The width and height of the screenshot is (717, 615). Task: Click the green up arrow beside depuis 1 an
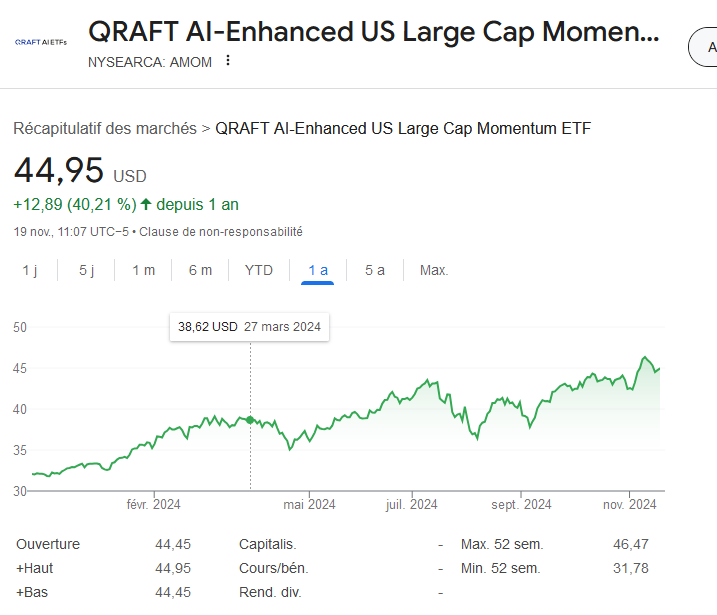pyautogui.click(x=146, y=204)
